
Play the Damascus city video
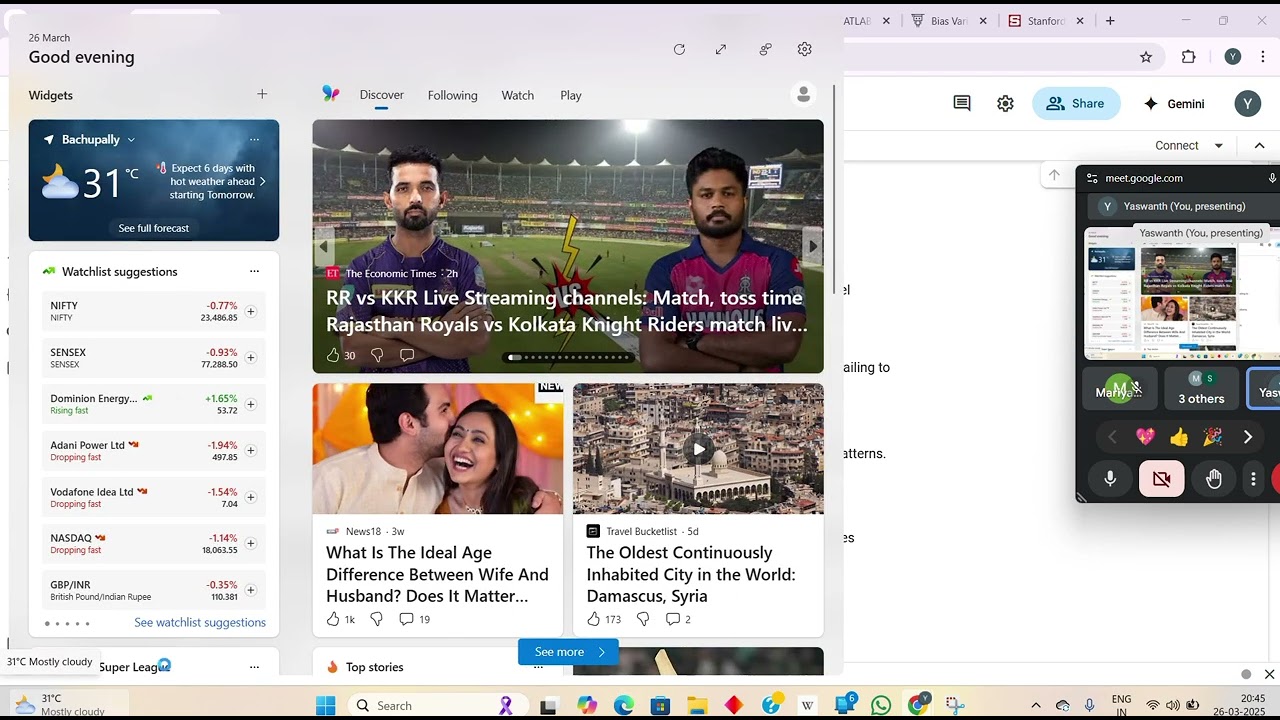click(698, 449)
